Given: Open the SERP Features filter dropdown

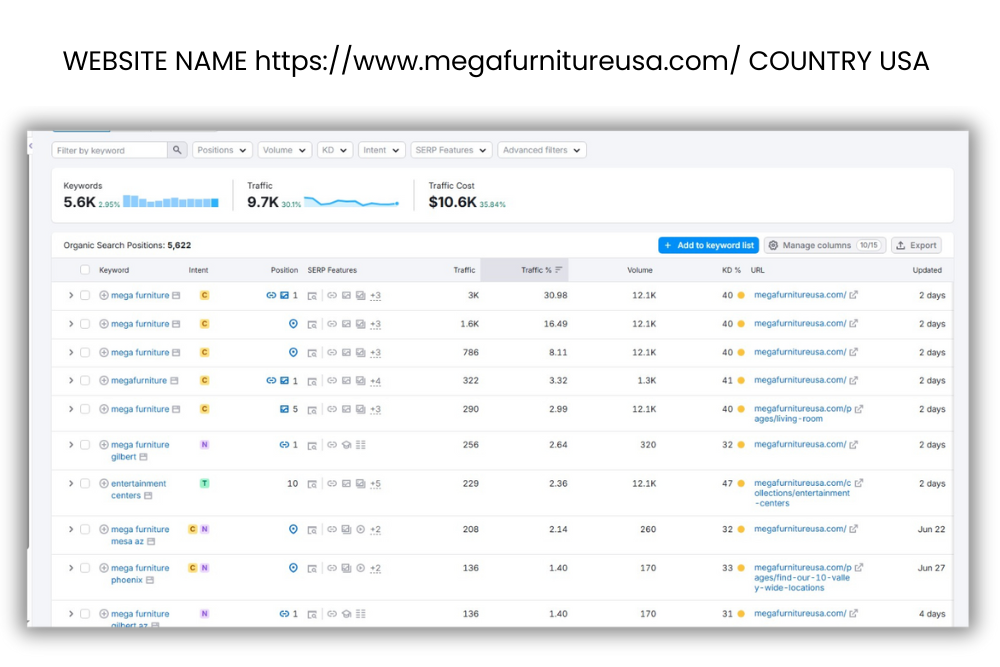Looking at the screenshot, I should (450, 150).
